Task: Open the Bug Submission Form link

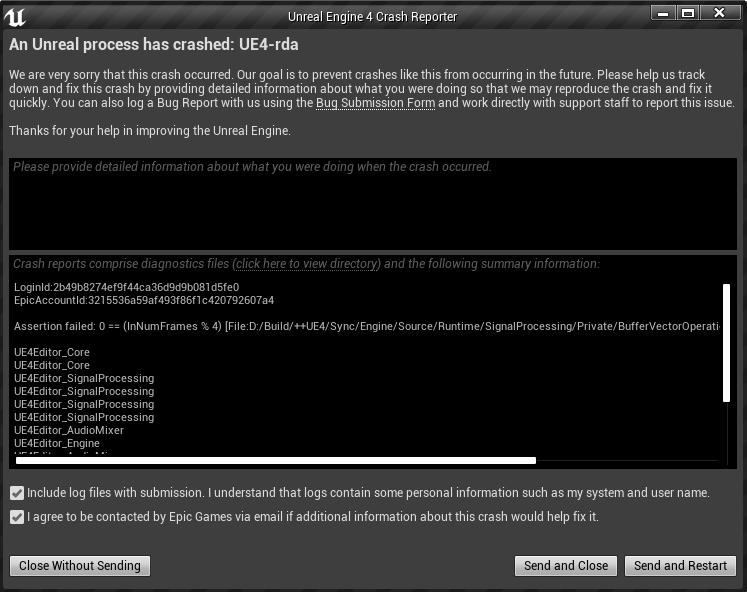Action: point(375,104)
